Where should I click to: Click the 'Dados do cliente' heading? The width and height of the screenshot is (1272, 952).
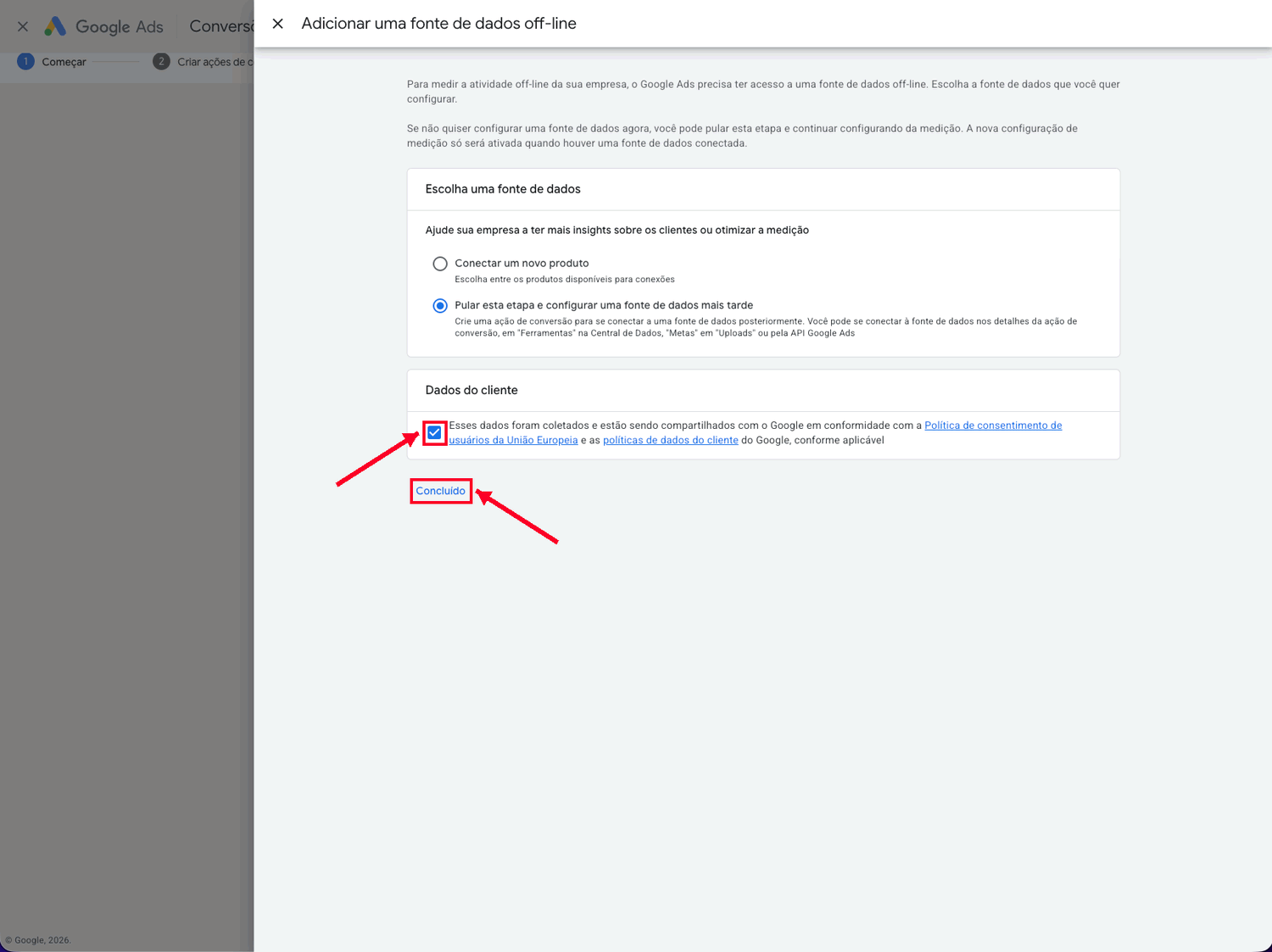click(x=471, y=390)
